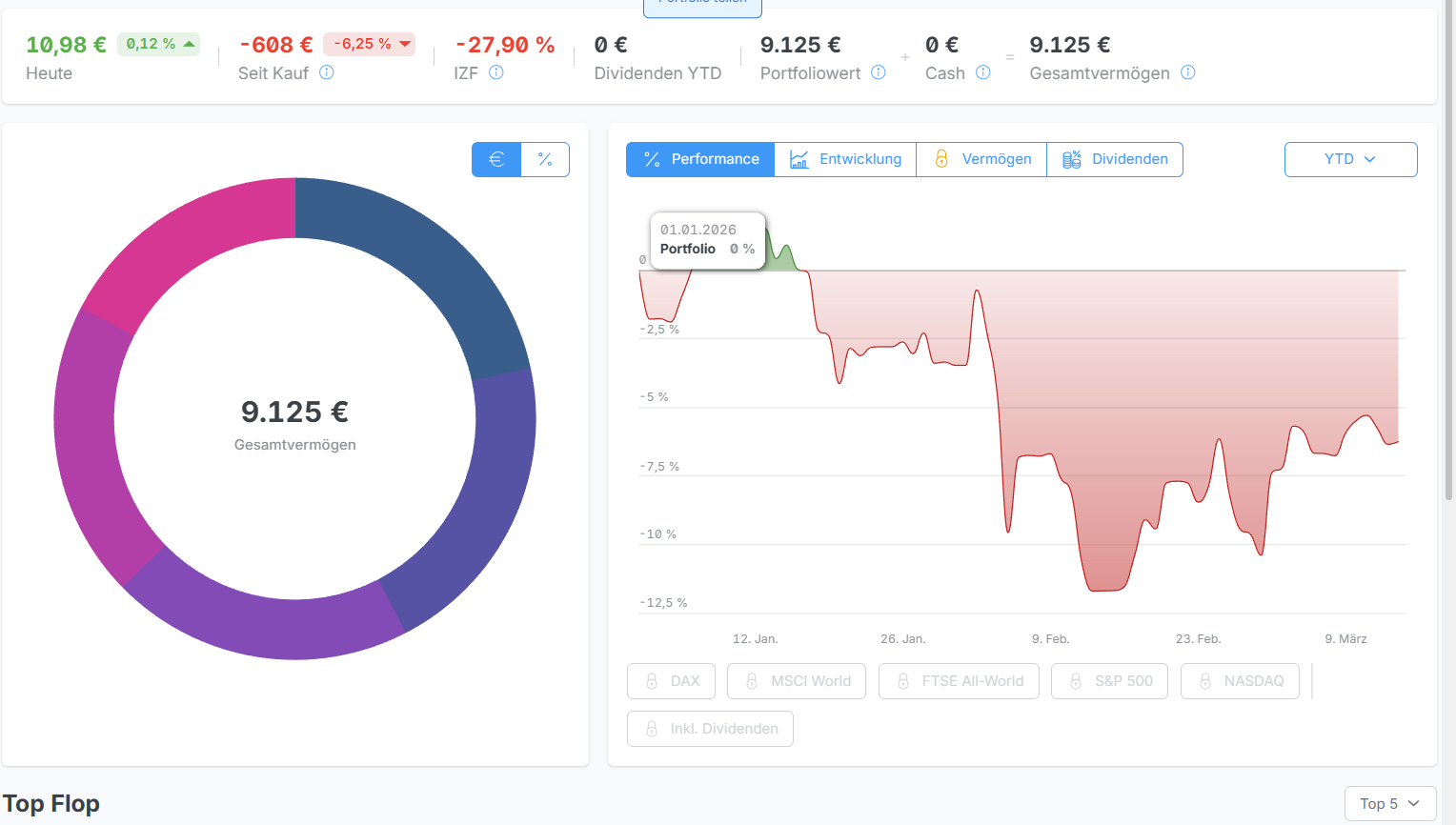The width and height of the screenshot is (1456, 825).
Task: Toggle the Inkl. Dividenden option
Action: (x=710, y=729)
